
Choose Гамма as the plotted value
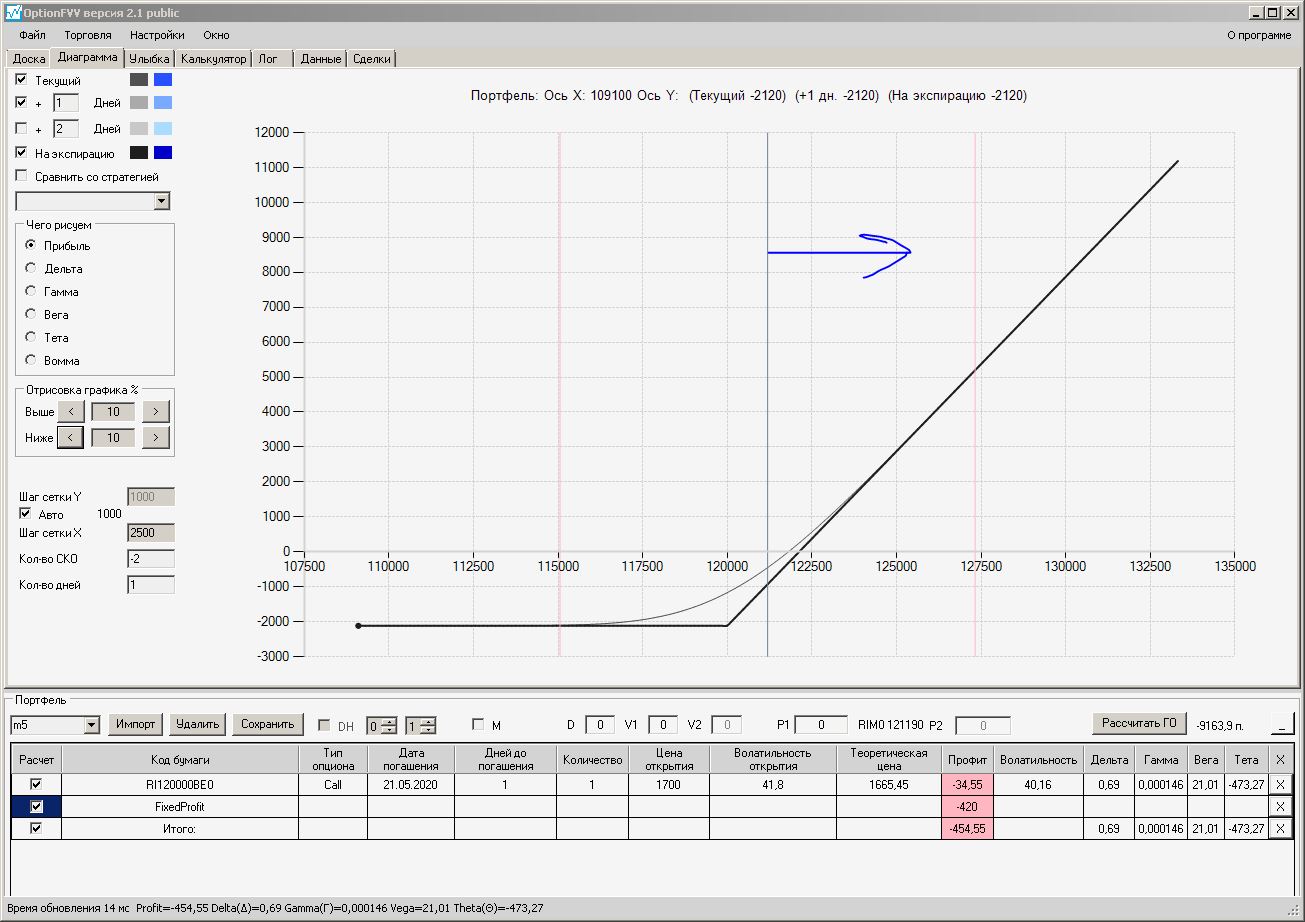point(31,291)
